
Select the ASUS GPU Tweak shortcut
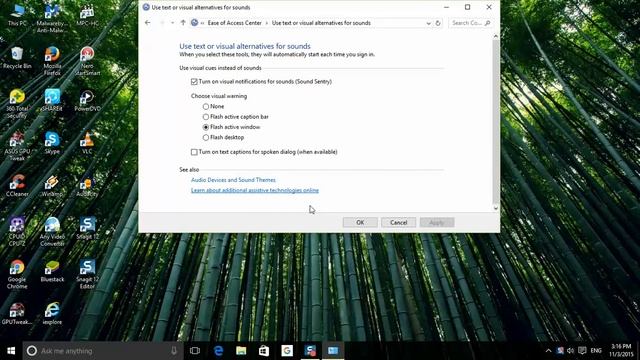tap(17, 147)
